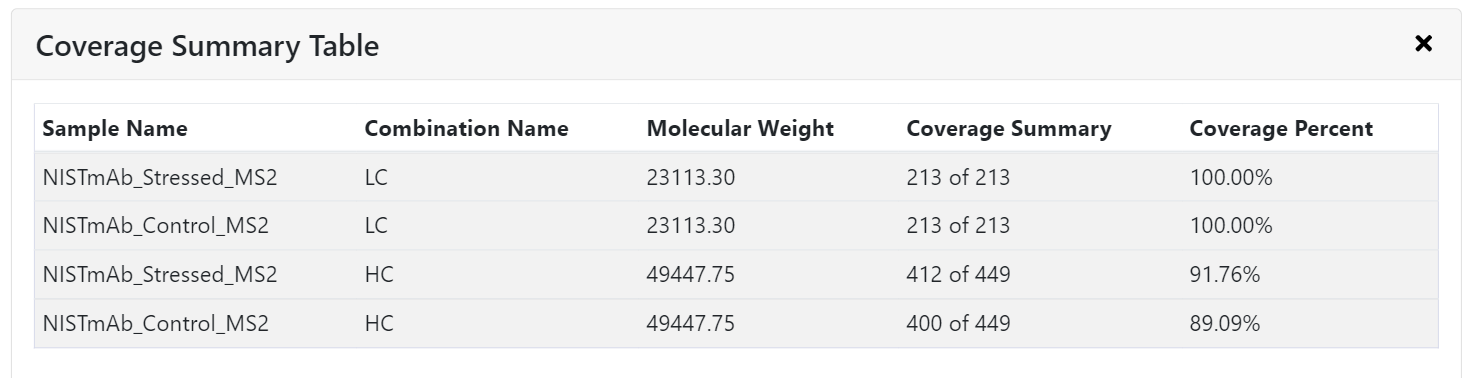Click the 412 of 449 coverage cell

958,275
